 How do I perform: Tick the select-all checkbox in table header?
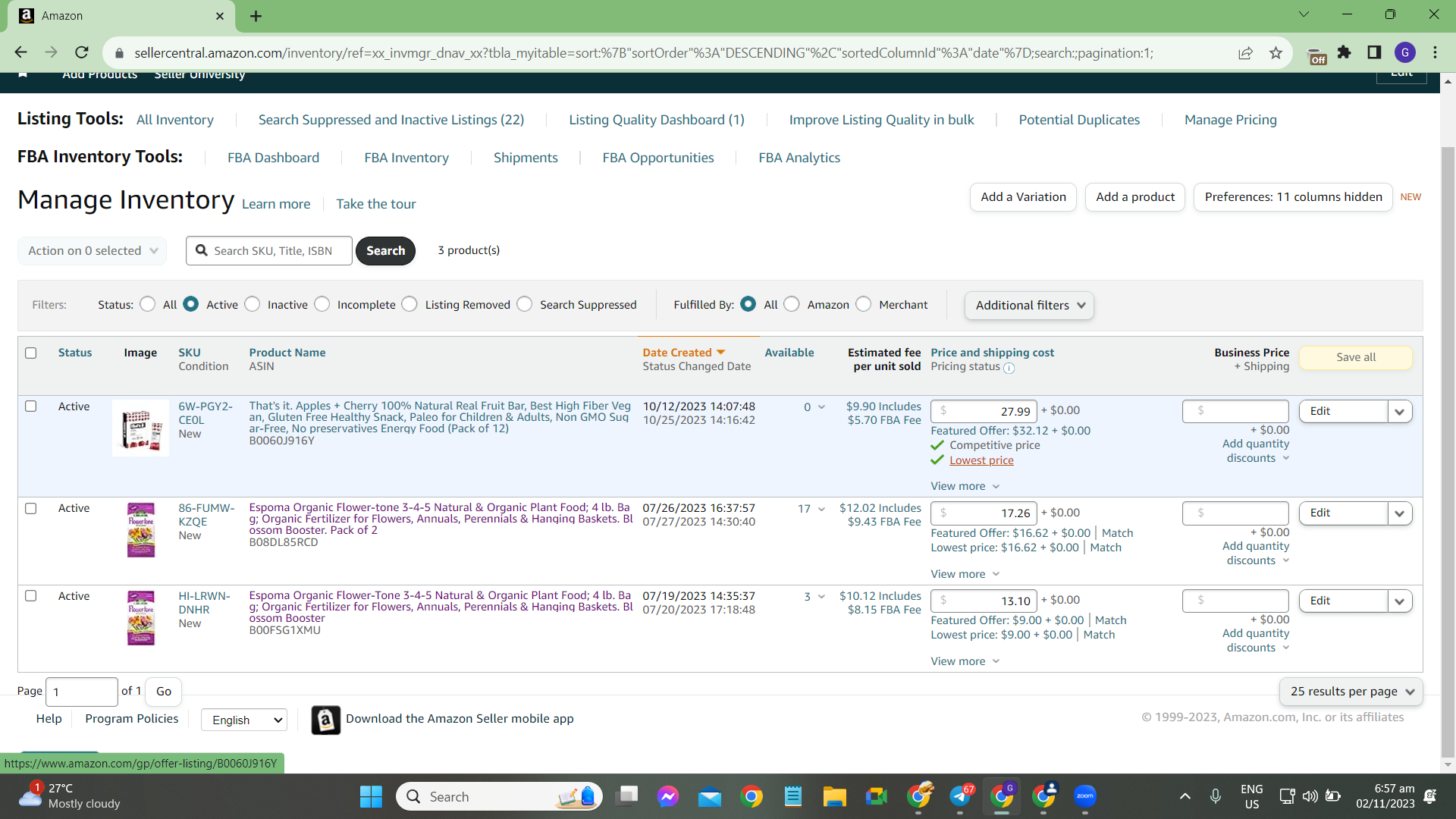coord(31,353)
